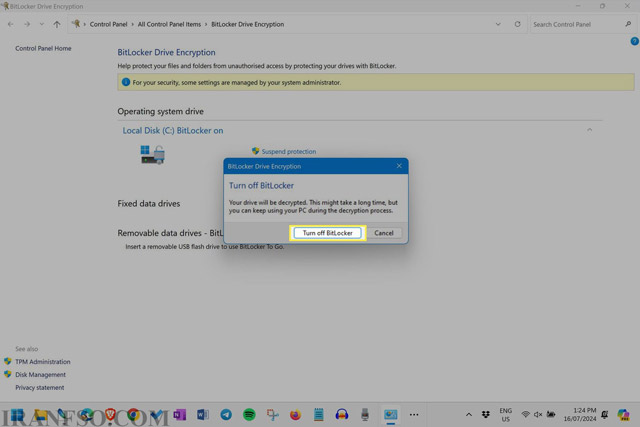Collapse the Local Disk (C:) section chevron

pyautogui.click(x=589, y=130)
